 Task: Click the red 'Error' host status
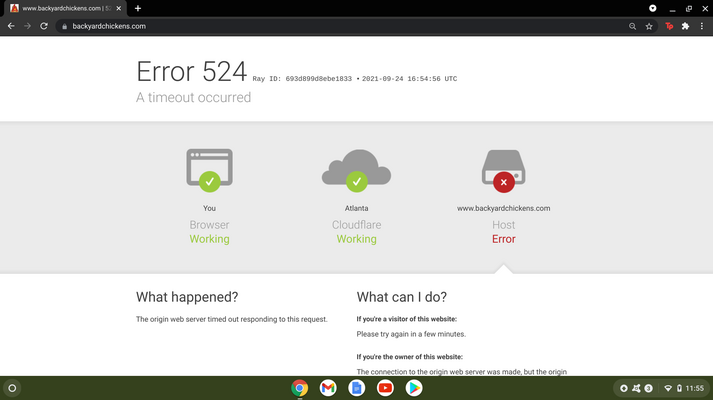coord(503,239)
